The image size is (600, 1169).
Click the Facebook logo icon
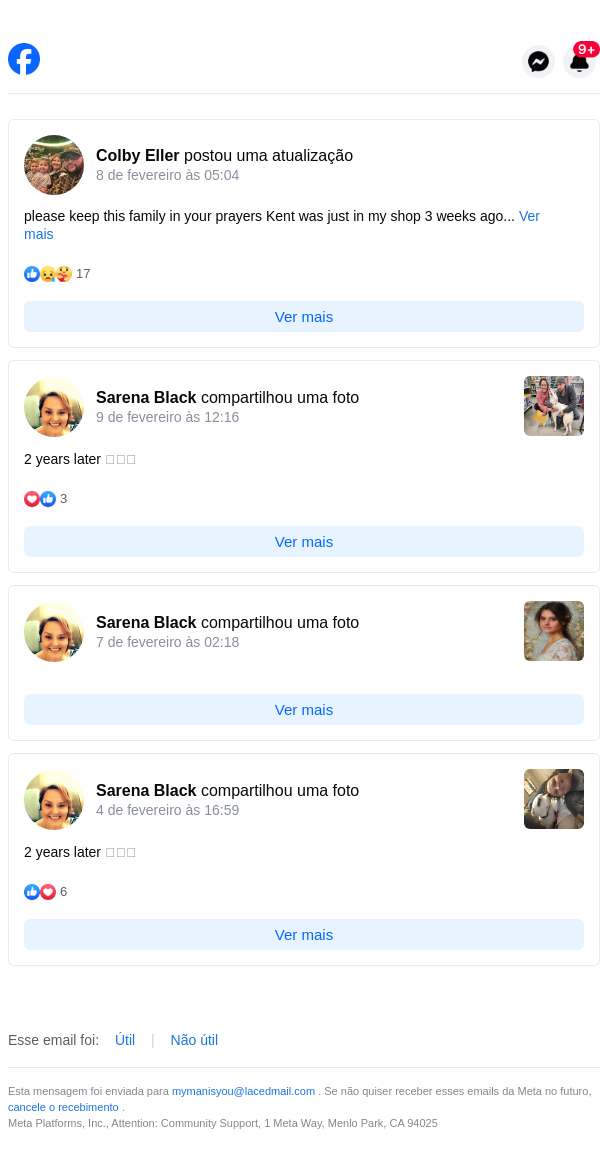click(24, 59)
